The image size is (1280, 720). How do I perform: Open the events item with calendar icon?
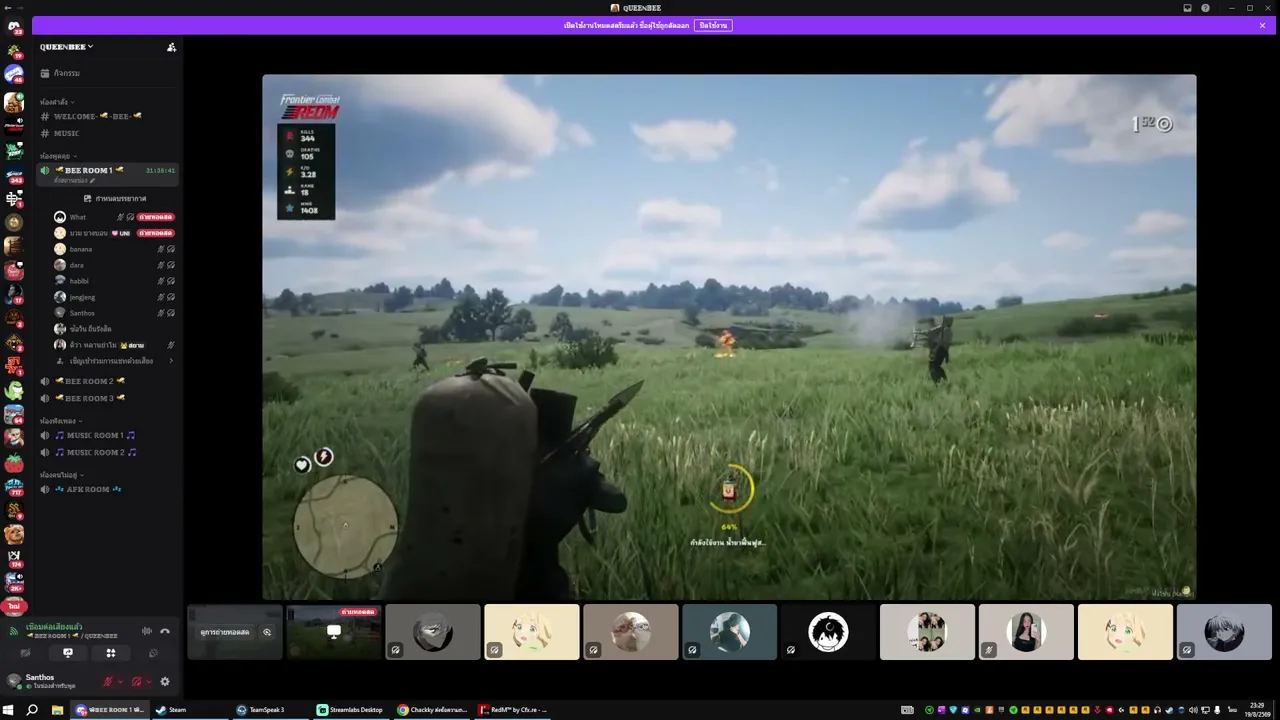[x=108, y=73]
